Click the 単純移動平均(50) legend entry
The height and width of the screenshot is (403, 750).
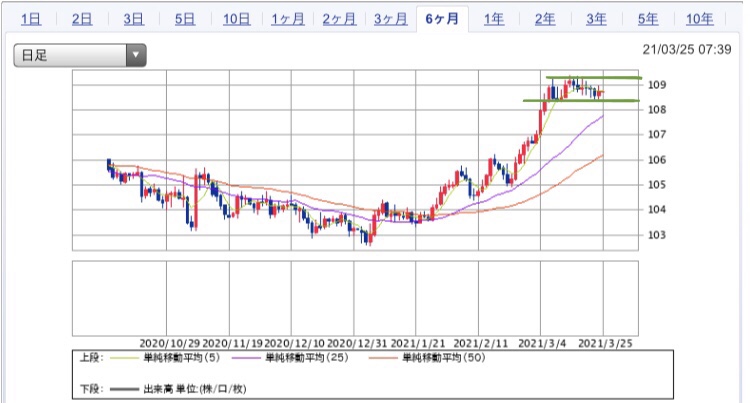pyautogui.click(x=444, y=358)
